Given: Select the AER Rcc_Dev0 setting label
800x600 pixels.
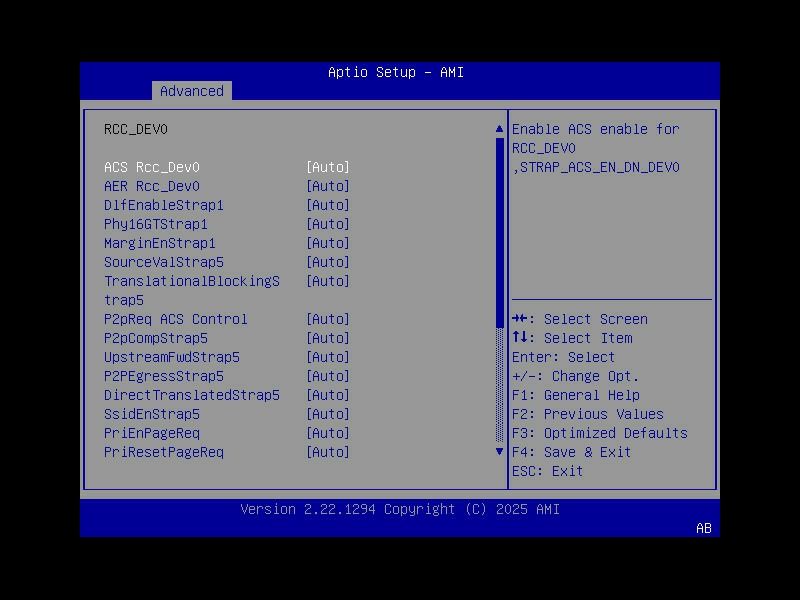Looking at the screenshot, I should pyautogui.click(x=152, y=186).
